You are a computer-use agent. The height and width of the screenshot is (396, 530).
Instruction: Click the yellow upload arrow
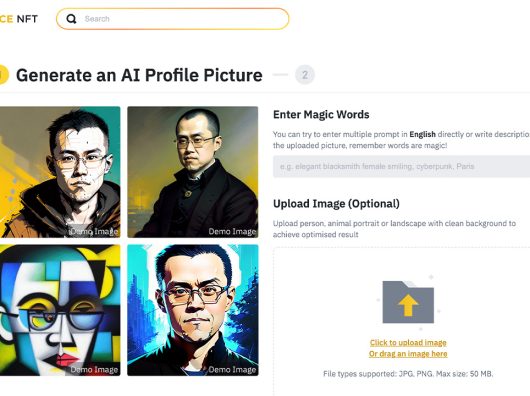[408, 305]
